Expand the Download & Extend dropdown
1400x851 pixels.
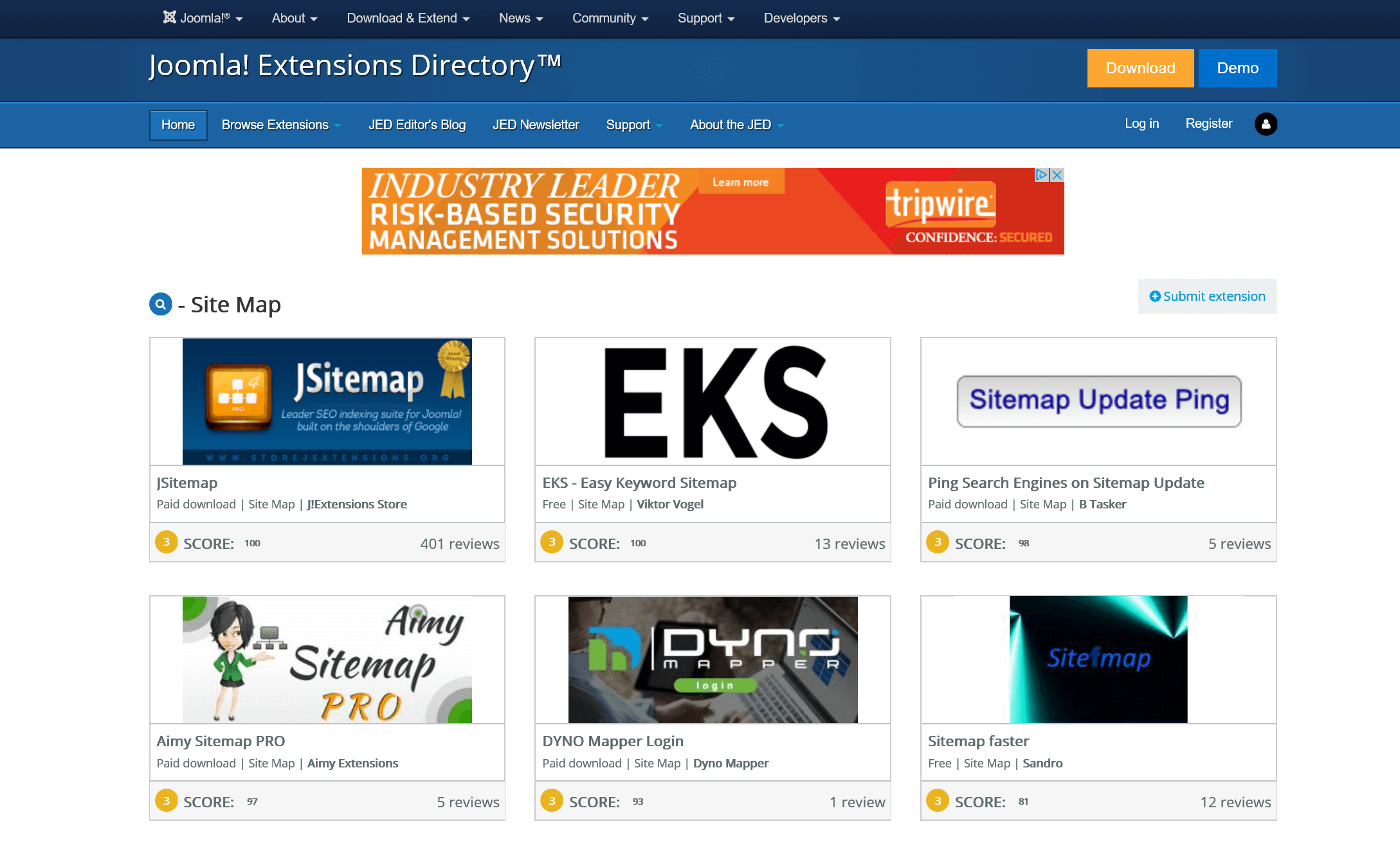tap(408, 18)
